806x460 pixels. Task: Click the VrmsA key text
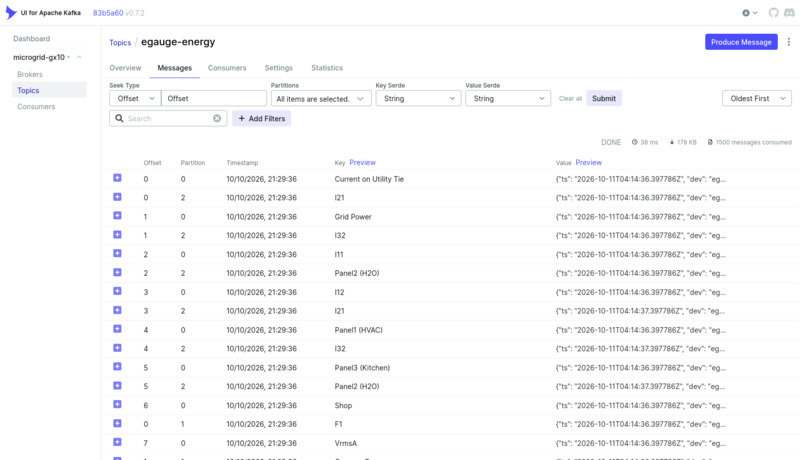click(345, 443)
